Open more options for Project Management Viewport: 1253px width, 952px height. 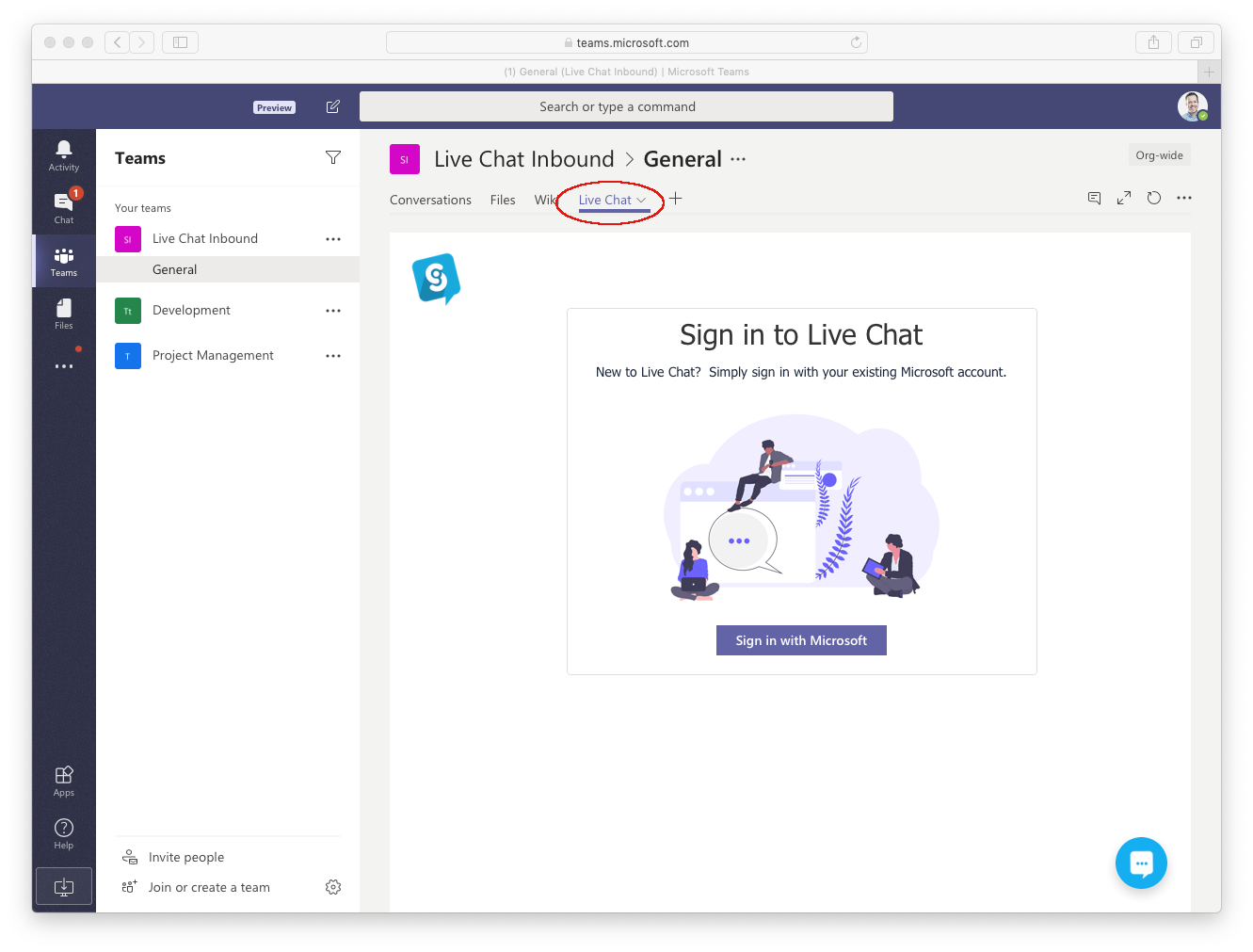(333, 356)
